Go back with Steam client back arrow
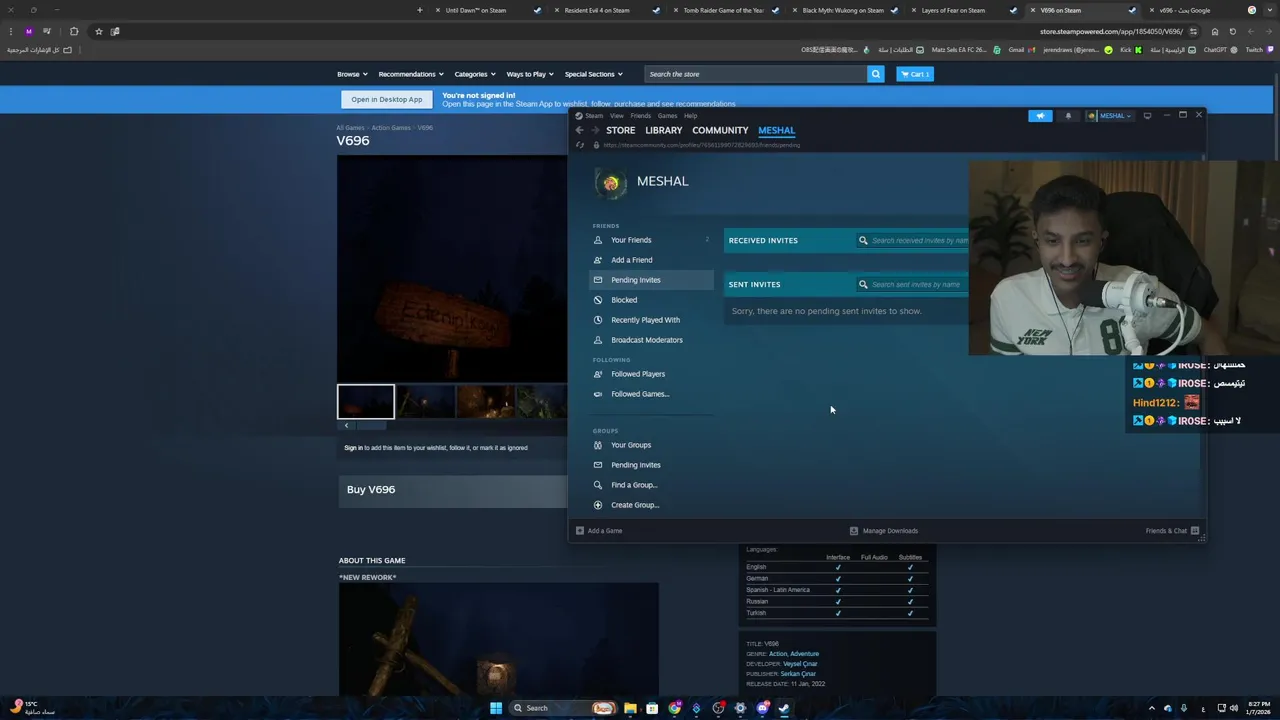Viewport: 1280px width, 720px height. 579,130
